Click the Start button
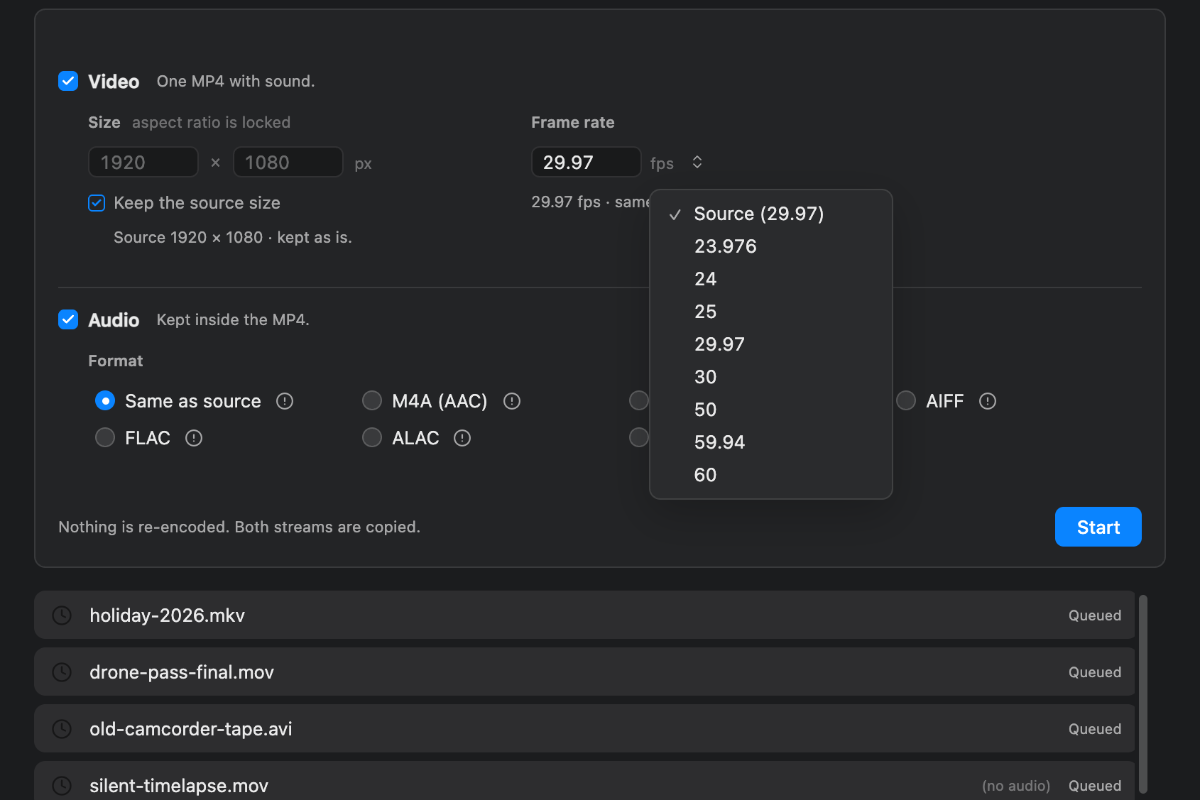 coord(1098,527)
